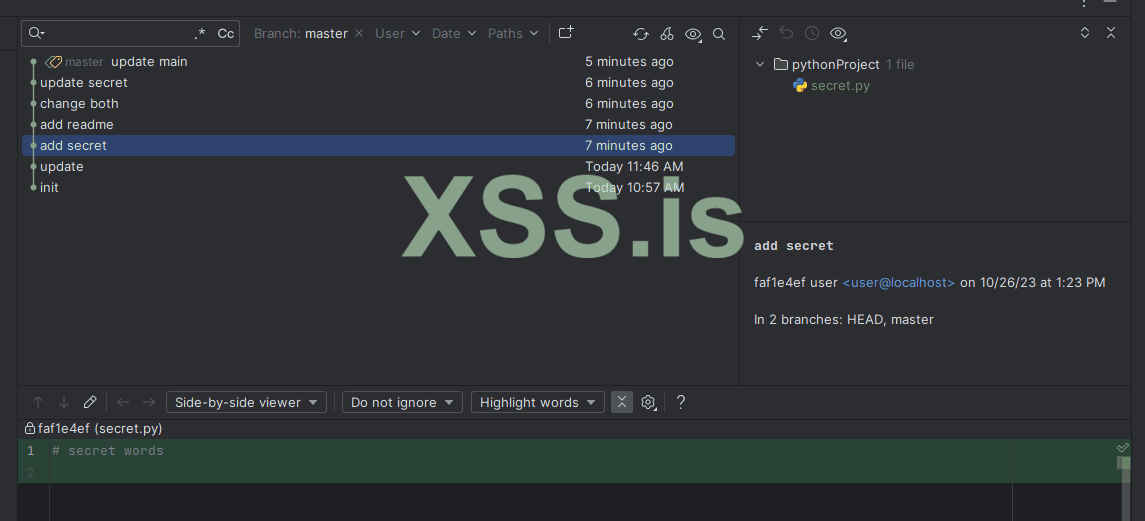This screenshot has height=521, width=1145.
Task: Select the 'update' commit
Action: point(61,167)
